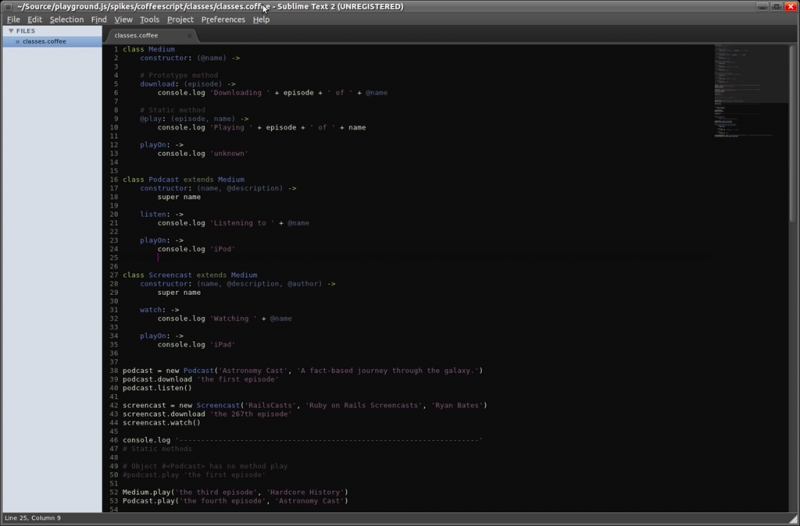Image resolution: width=800 pixels, height=526 pixels.
Task: Open the Edit menu
Action: pyautogui.click(x=35, y=19)
